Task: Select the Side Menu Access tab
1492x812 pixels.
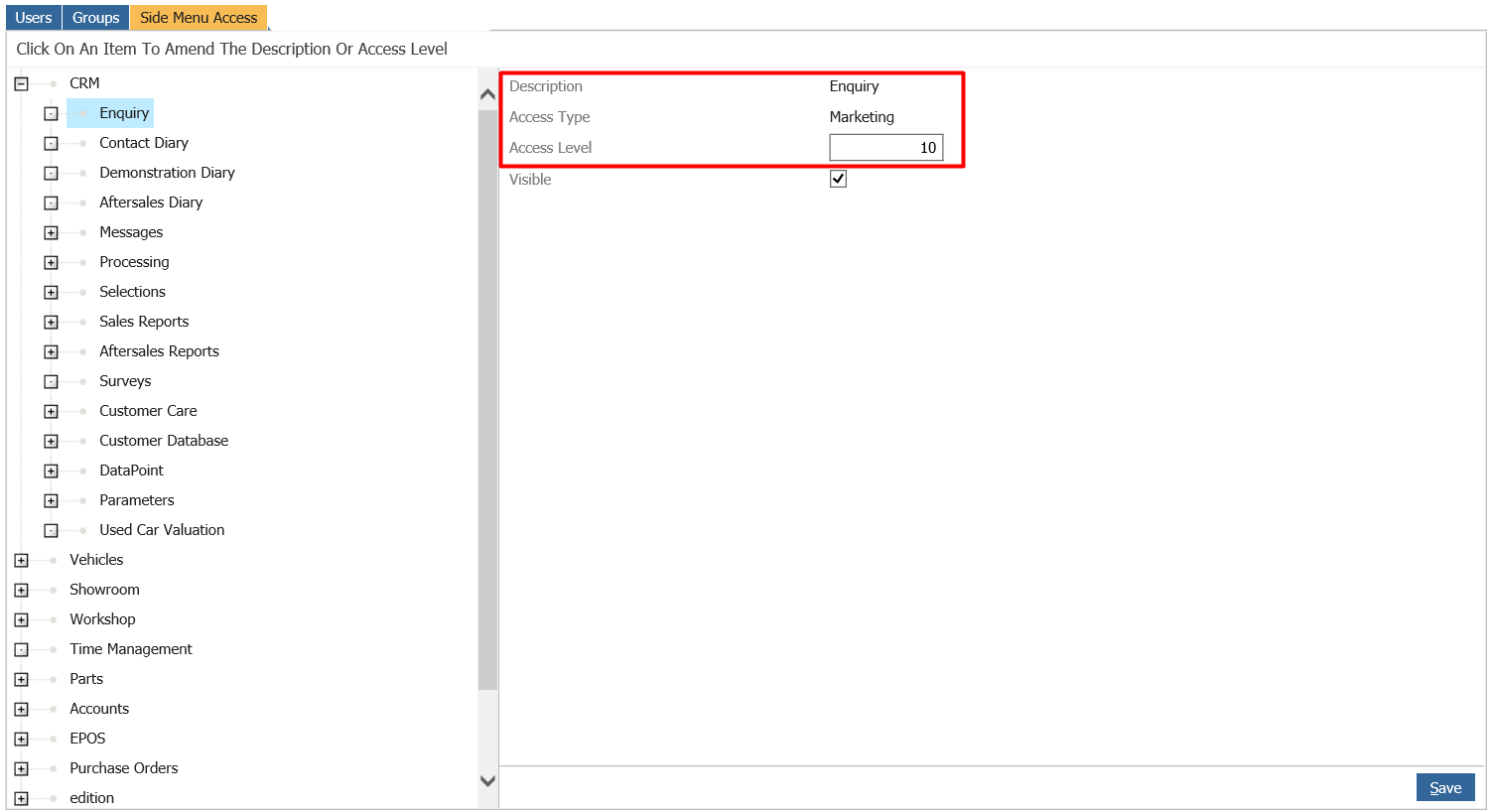Action: point(198,17)
